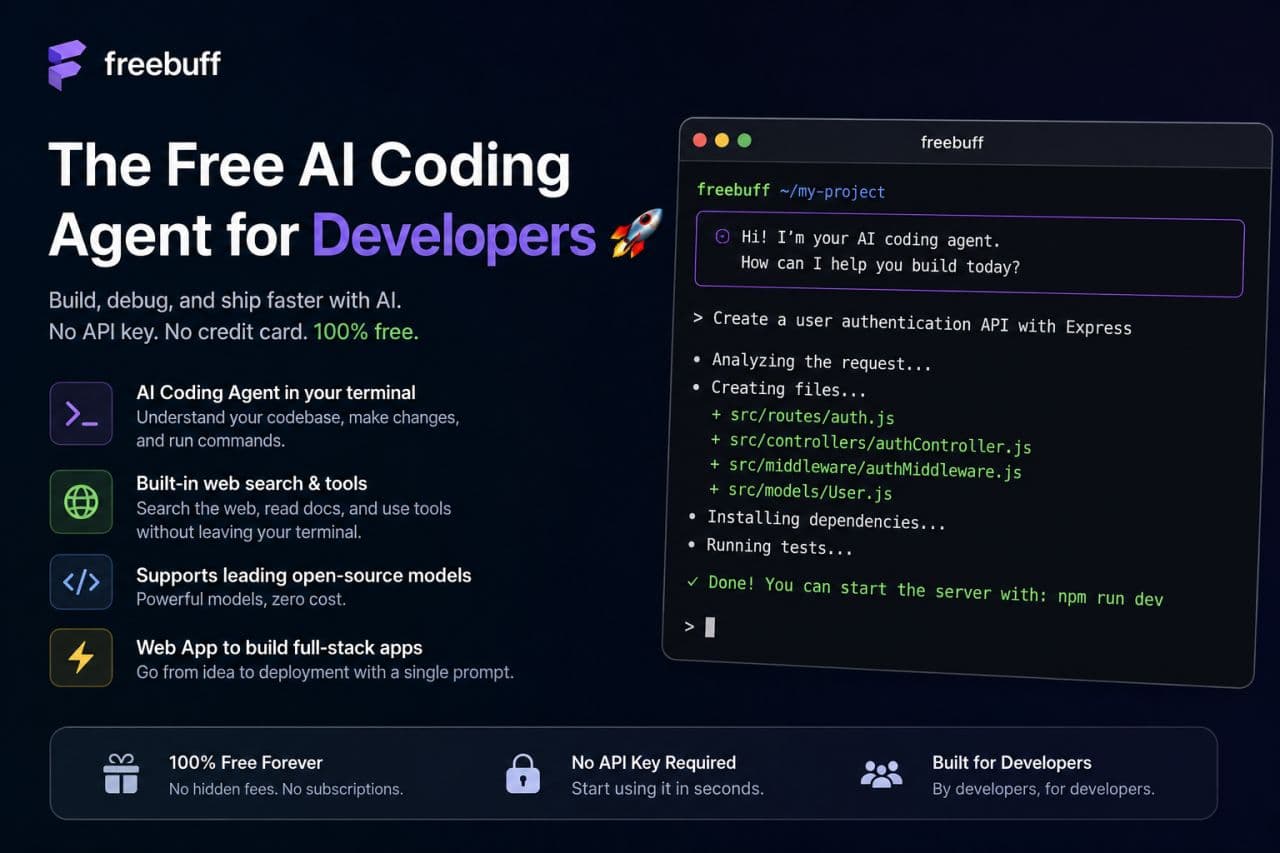Click 'No hidden fees. No subscriptions.' text
The width and height of the screenshot is (1280, 853).
pos(286,789)
